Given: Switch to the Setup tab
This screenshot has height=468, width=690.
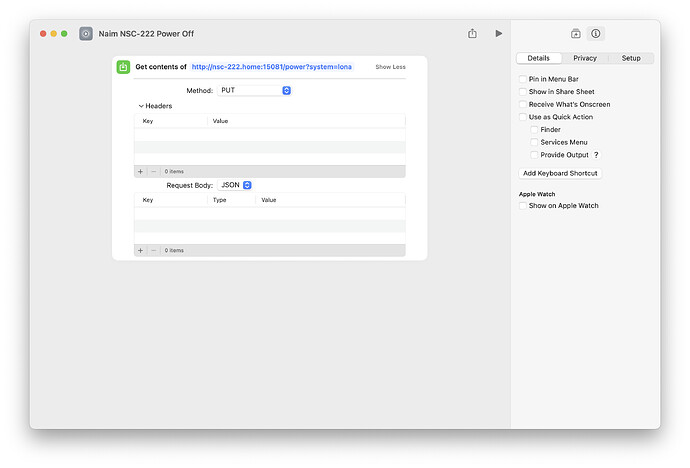Looking at the screenshot, I should pyautogui.click(x=631, y=58).
